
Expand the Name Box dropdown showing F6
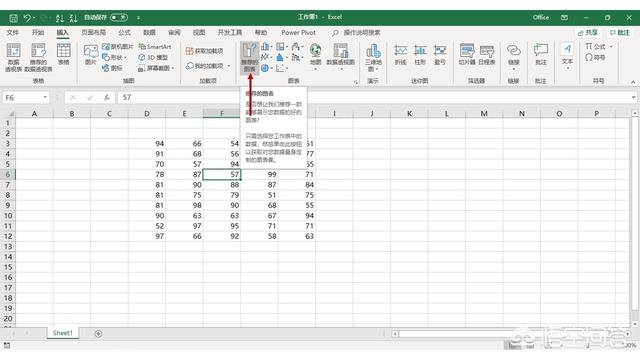click(x=45, y=98)
